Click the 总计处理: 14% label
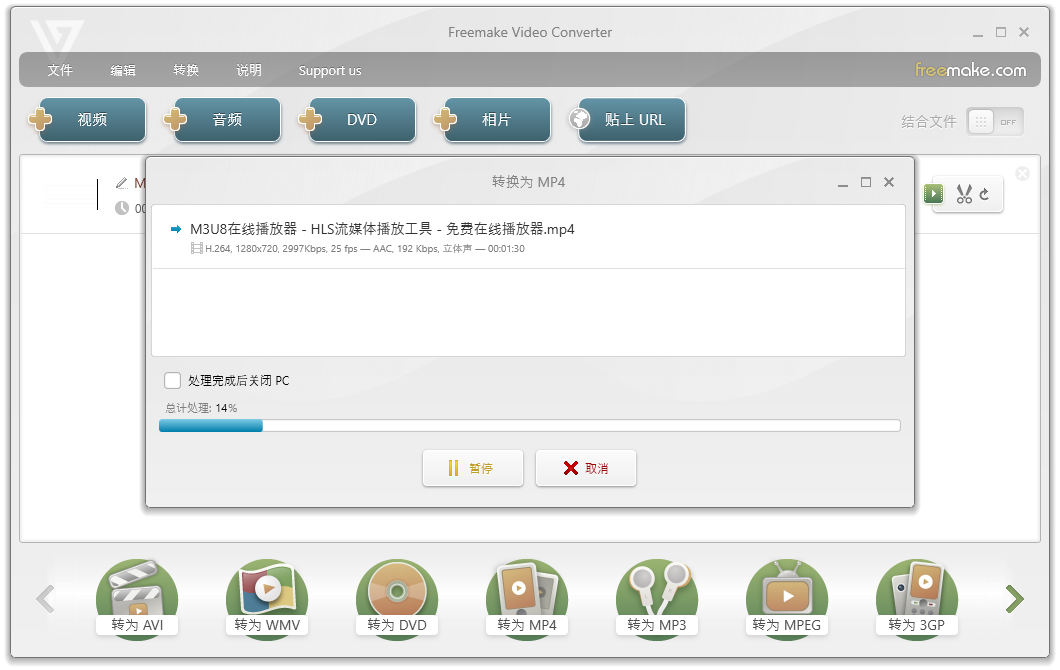Screen dimensions: 1060x670 [x=201, y=408]
